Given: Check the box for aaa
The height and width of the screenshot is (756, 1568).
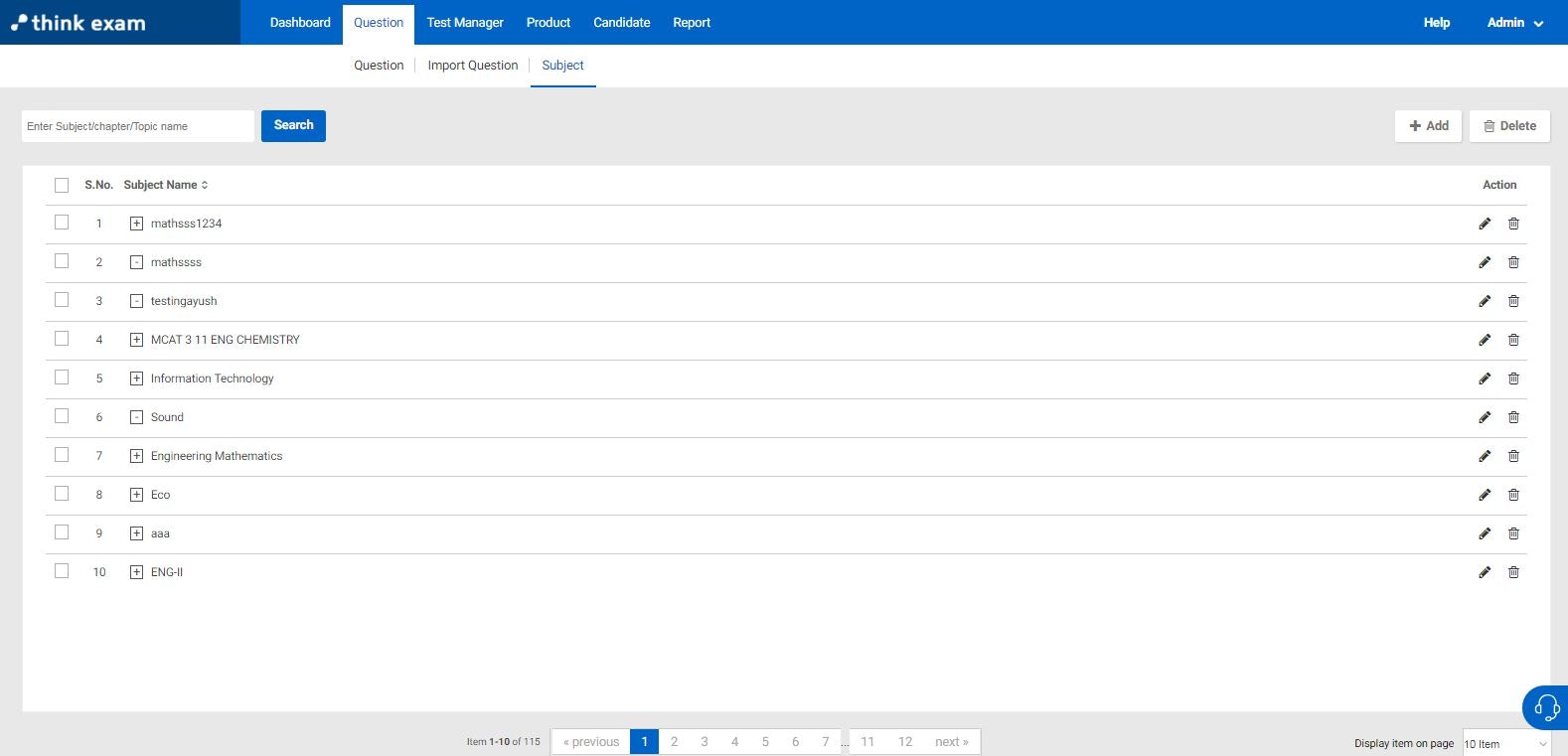Looking at the screenshot, I should [62, 532].
